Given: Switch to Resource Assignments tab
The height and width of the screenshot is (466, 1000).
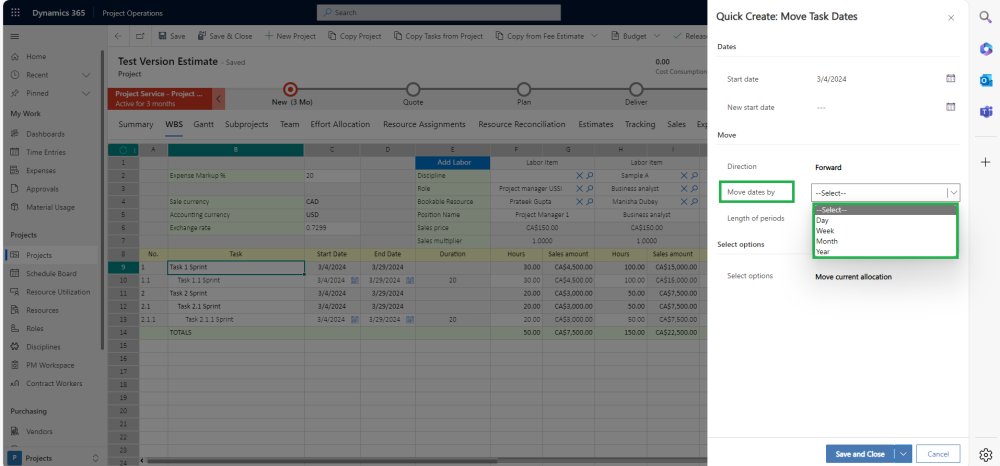Looking at the screenshot, I should click(424, 124).
